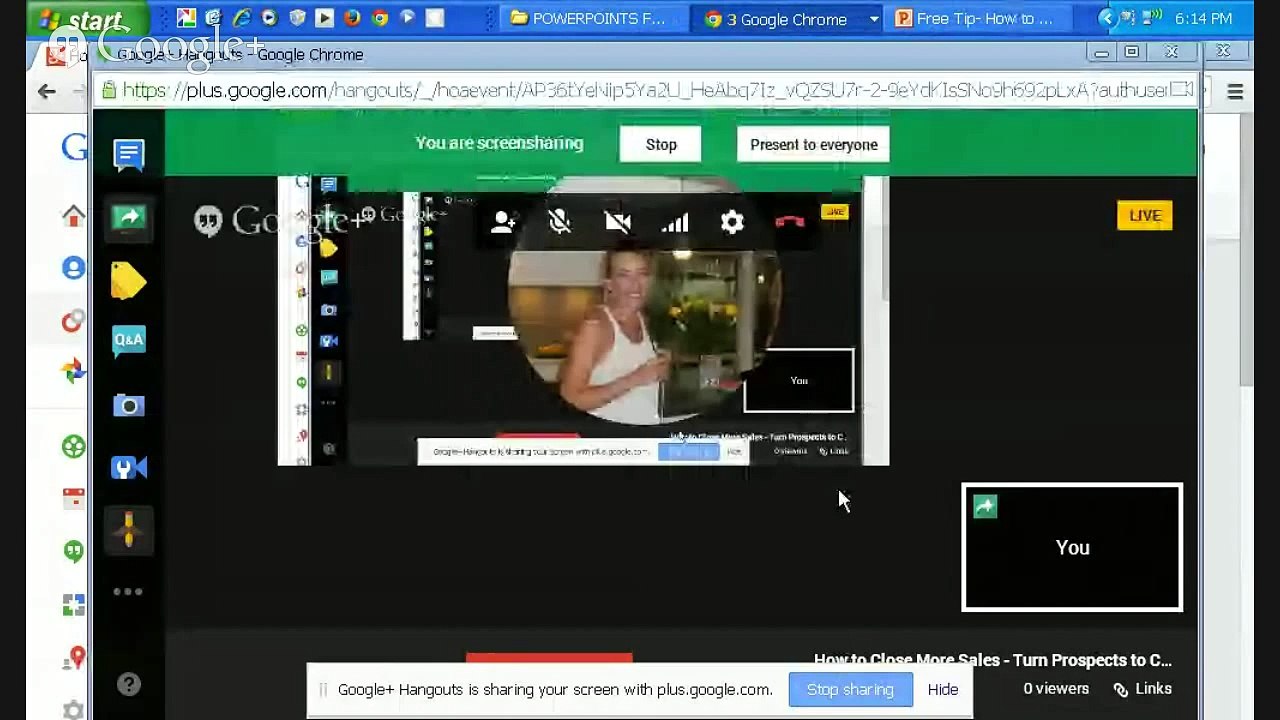The image size is (1280, 720).
Task: Open the Hangout Toolbox app icon
Action: (x=129, y=529)
